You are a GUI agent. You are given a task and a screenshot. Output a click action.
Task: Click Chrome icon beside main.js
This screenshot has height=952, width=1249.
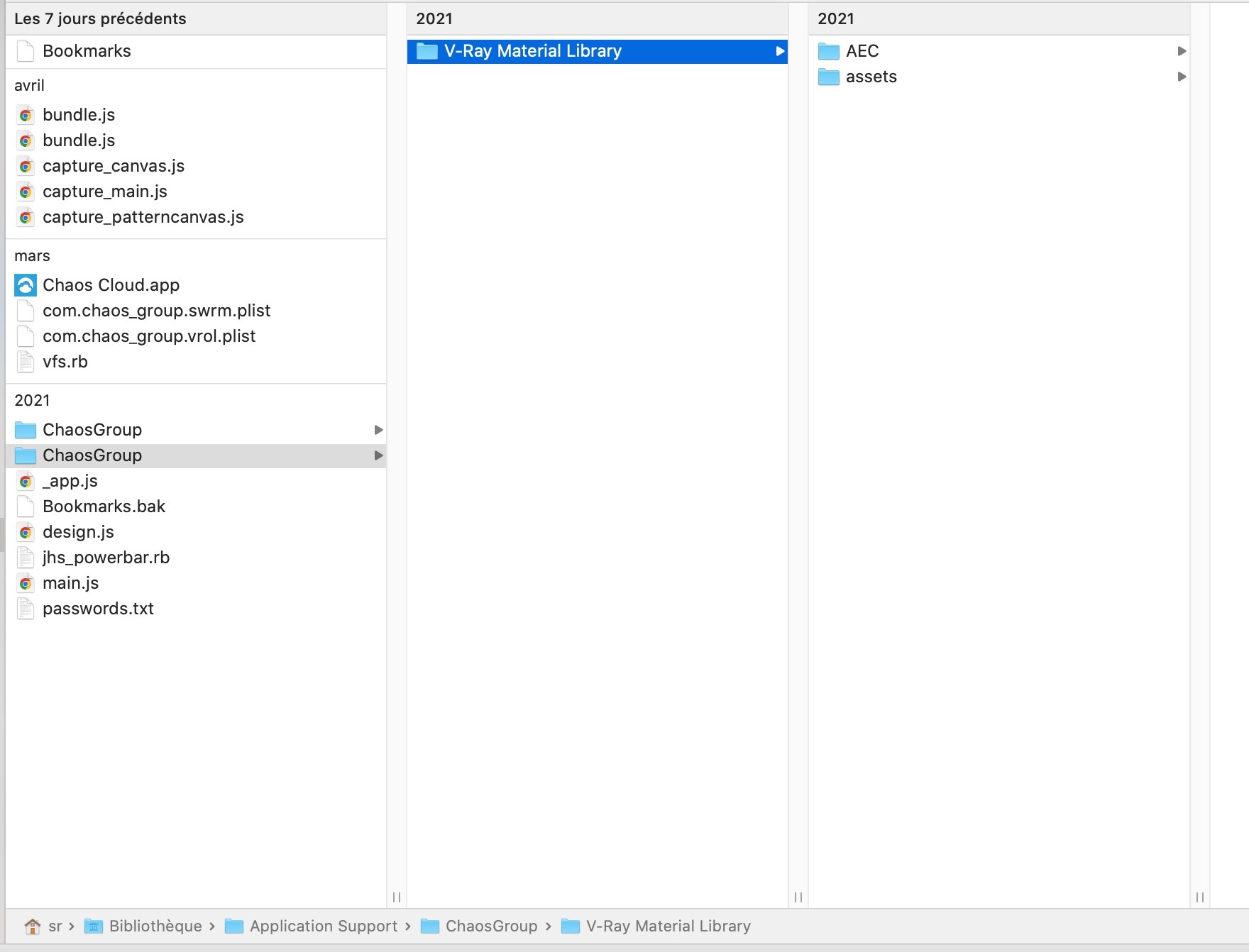(26, 583)
